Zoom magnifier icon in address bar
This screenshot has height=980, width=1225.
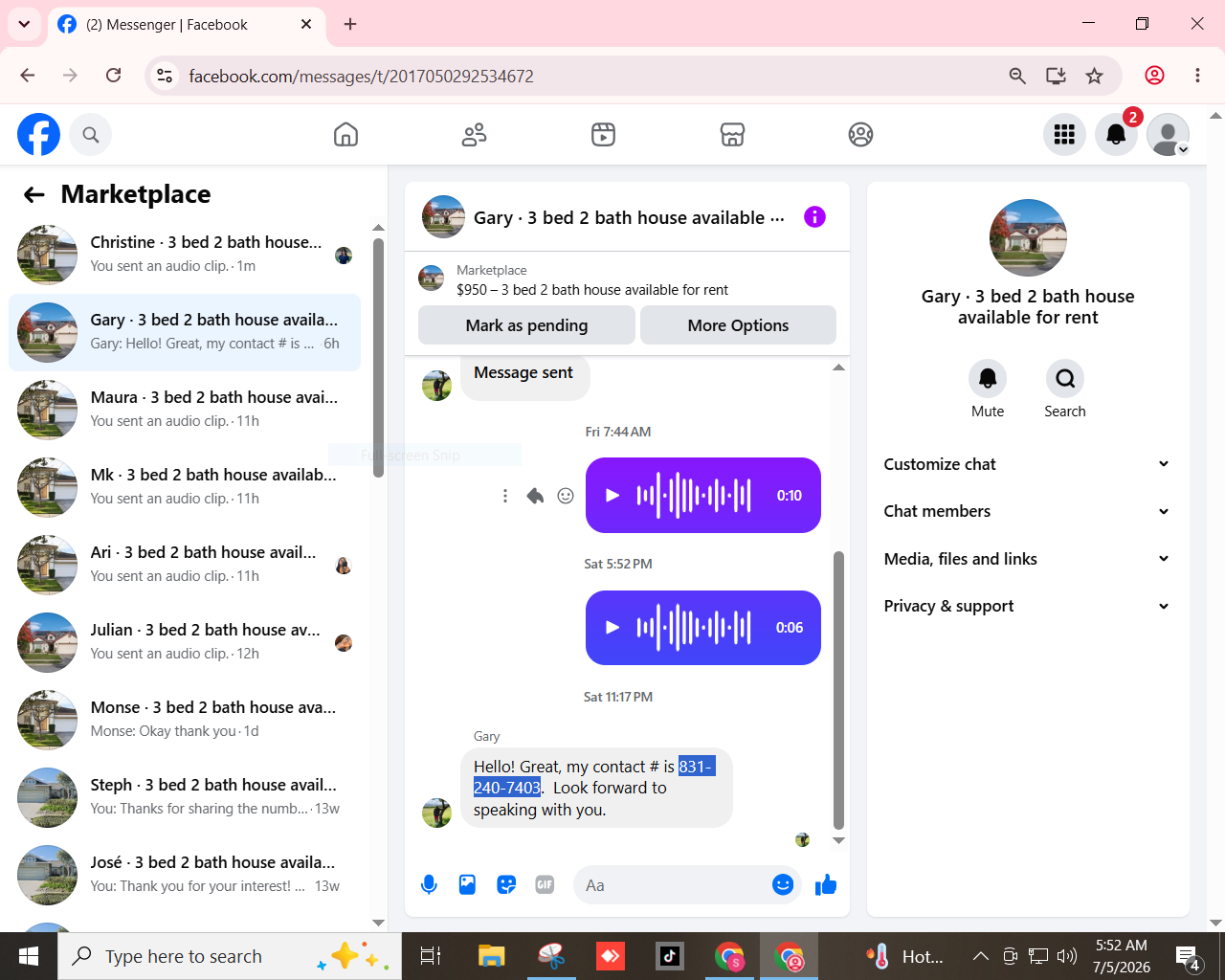point(1017,76)
